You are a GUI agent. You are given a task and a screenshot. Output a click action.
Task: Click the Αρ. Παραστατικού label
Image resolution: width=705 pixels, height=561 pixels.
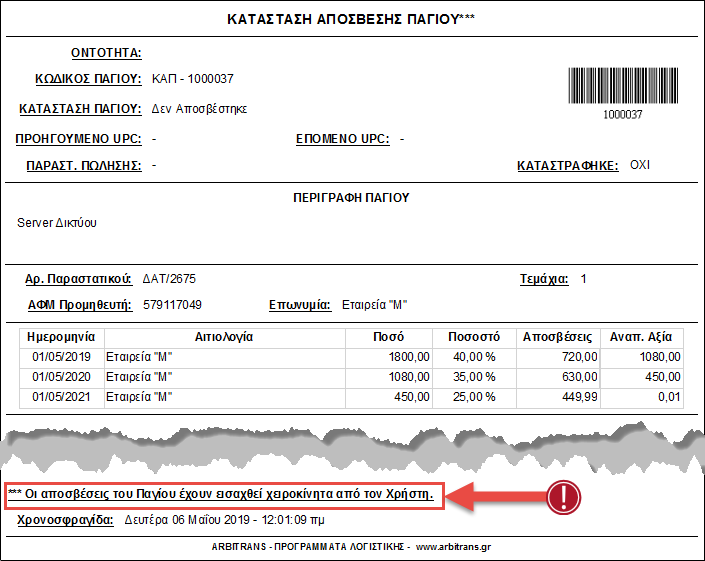[x=78, y=279]
